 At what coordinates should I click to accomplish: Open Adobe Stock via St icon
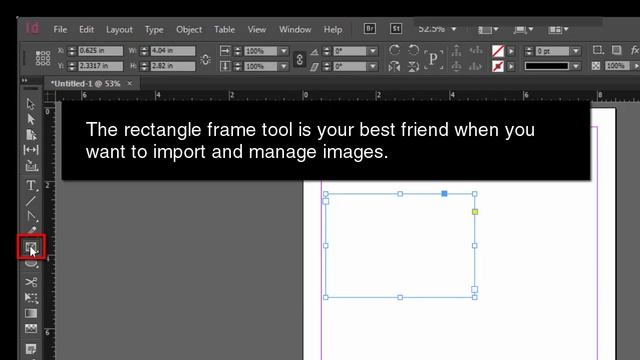(396, 29)
